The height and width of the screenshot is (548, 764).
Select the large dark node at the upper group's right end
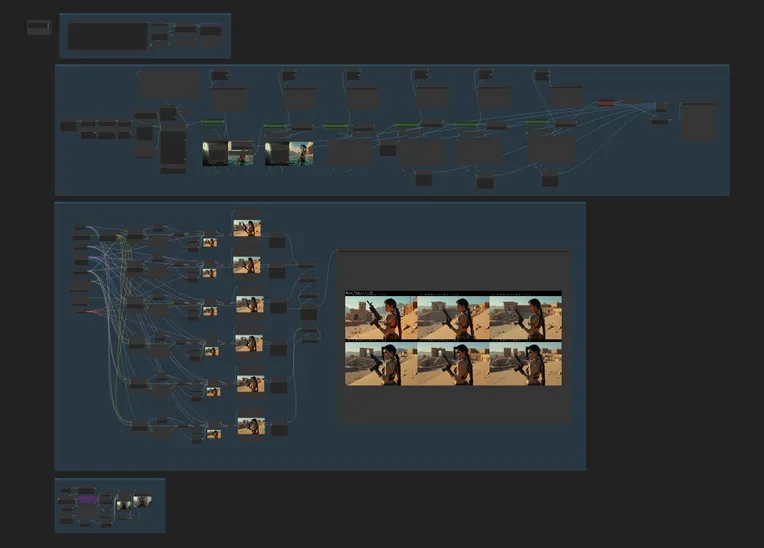click(698, 122)
